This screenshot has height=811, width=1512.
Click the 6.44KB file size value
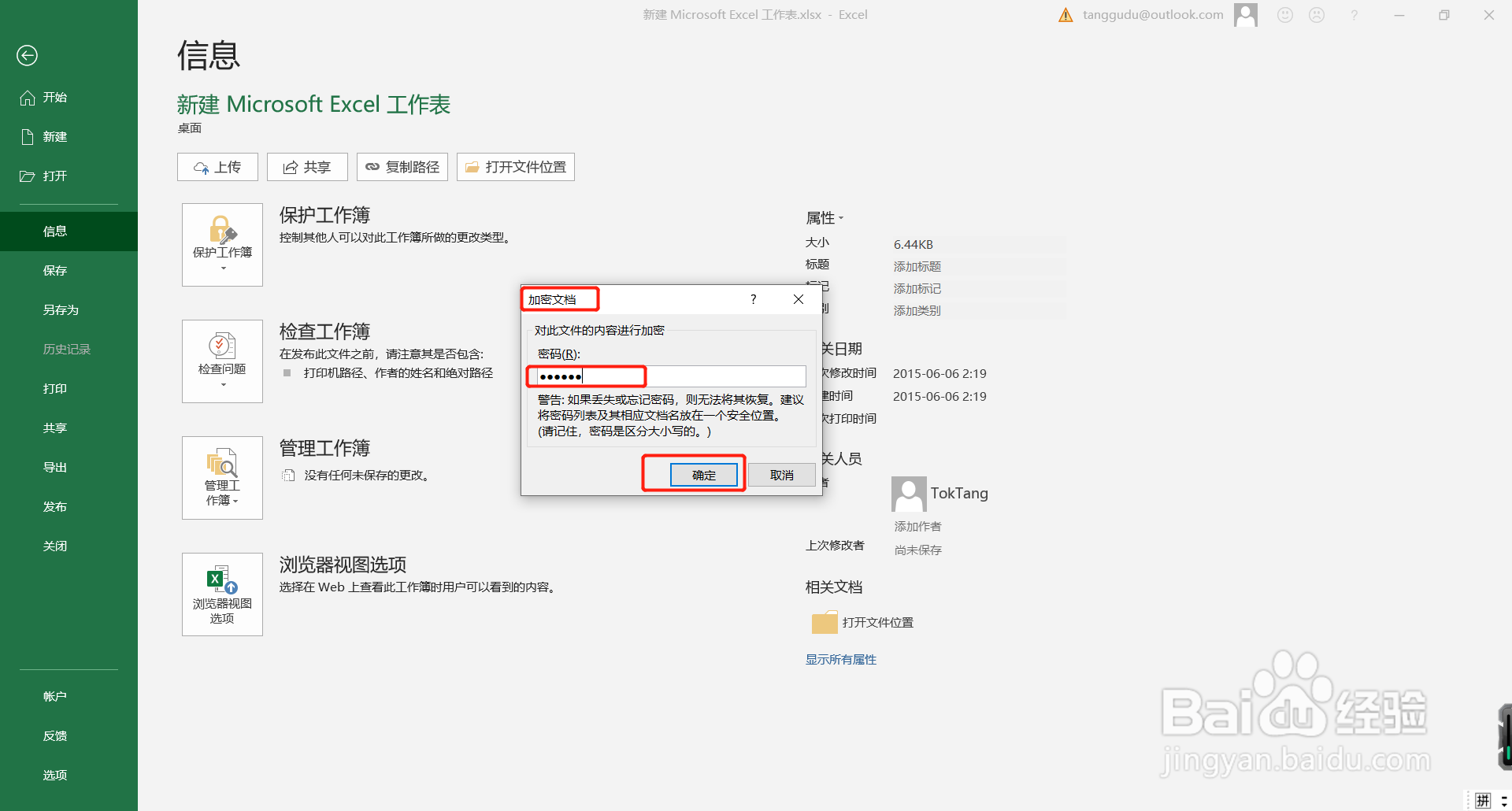tap(913, 245)
